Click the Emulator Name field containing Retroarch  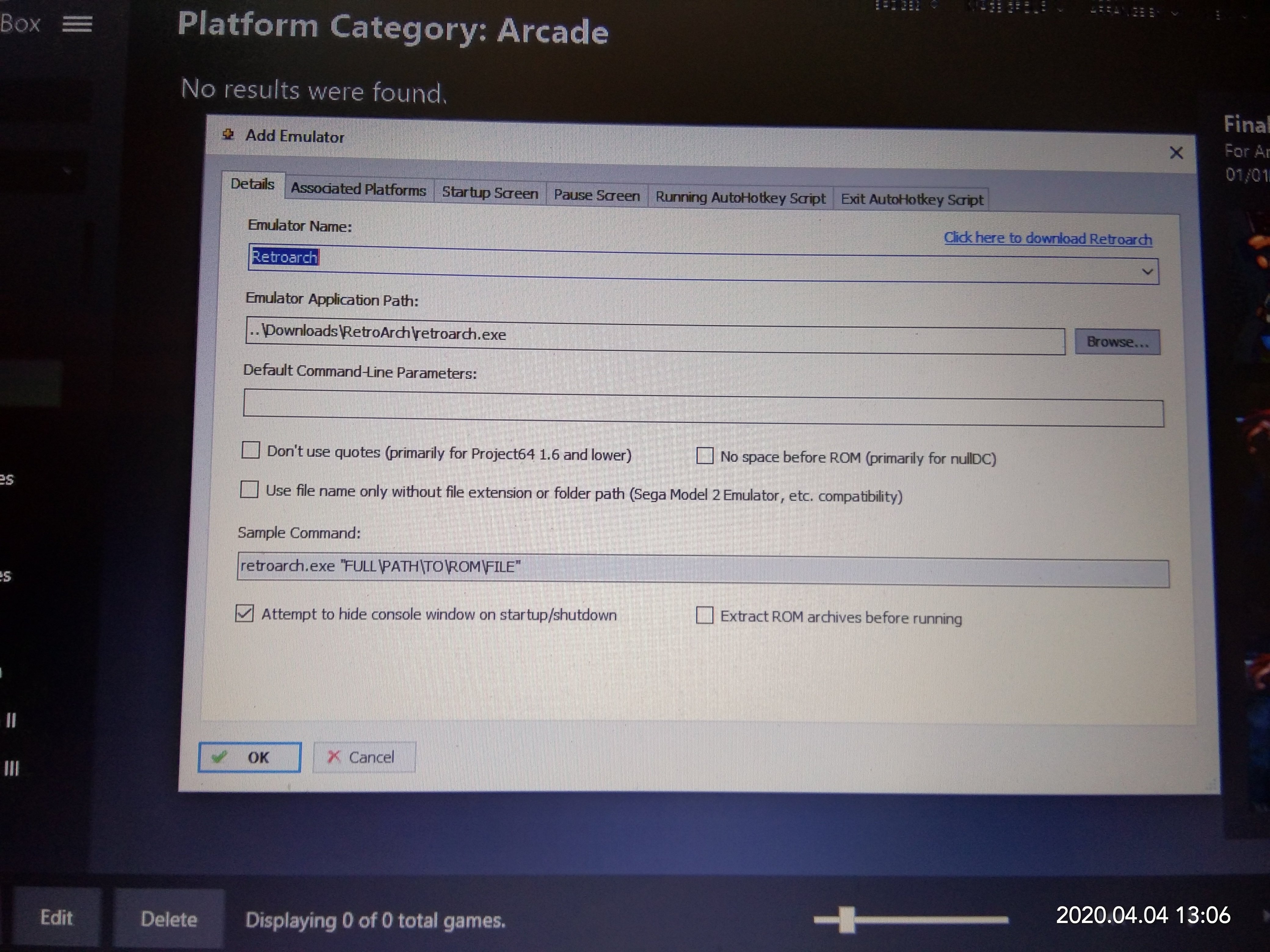click(703, 264)
